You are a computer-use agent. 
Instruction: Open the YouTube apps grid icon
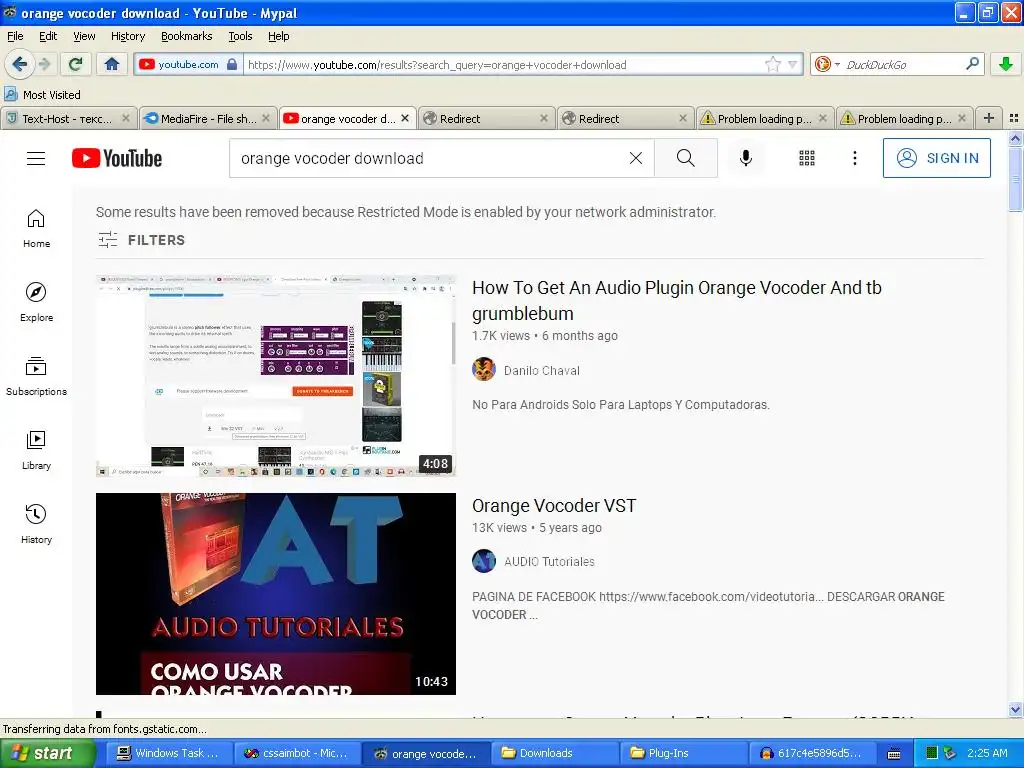pos(807,158)
